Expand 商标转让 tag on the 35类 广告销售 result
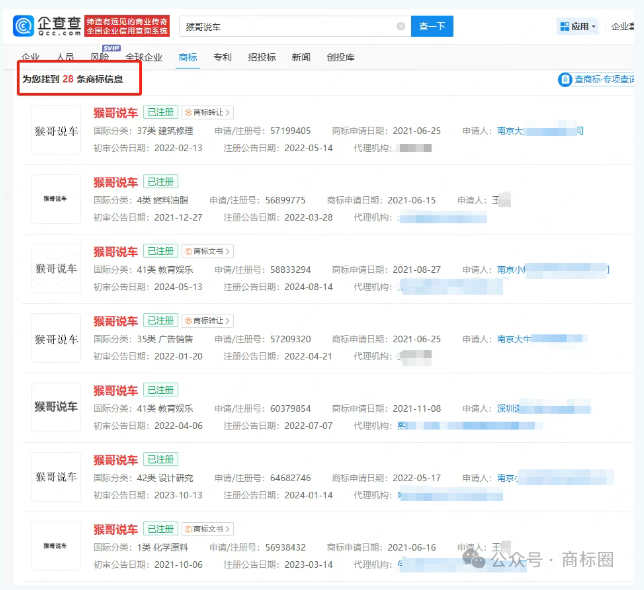 pyautogui.click(x=207, y=321)
